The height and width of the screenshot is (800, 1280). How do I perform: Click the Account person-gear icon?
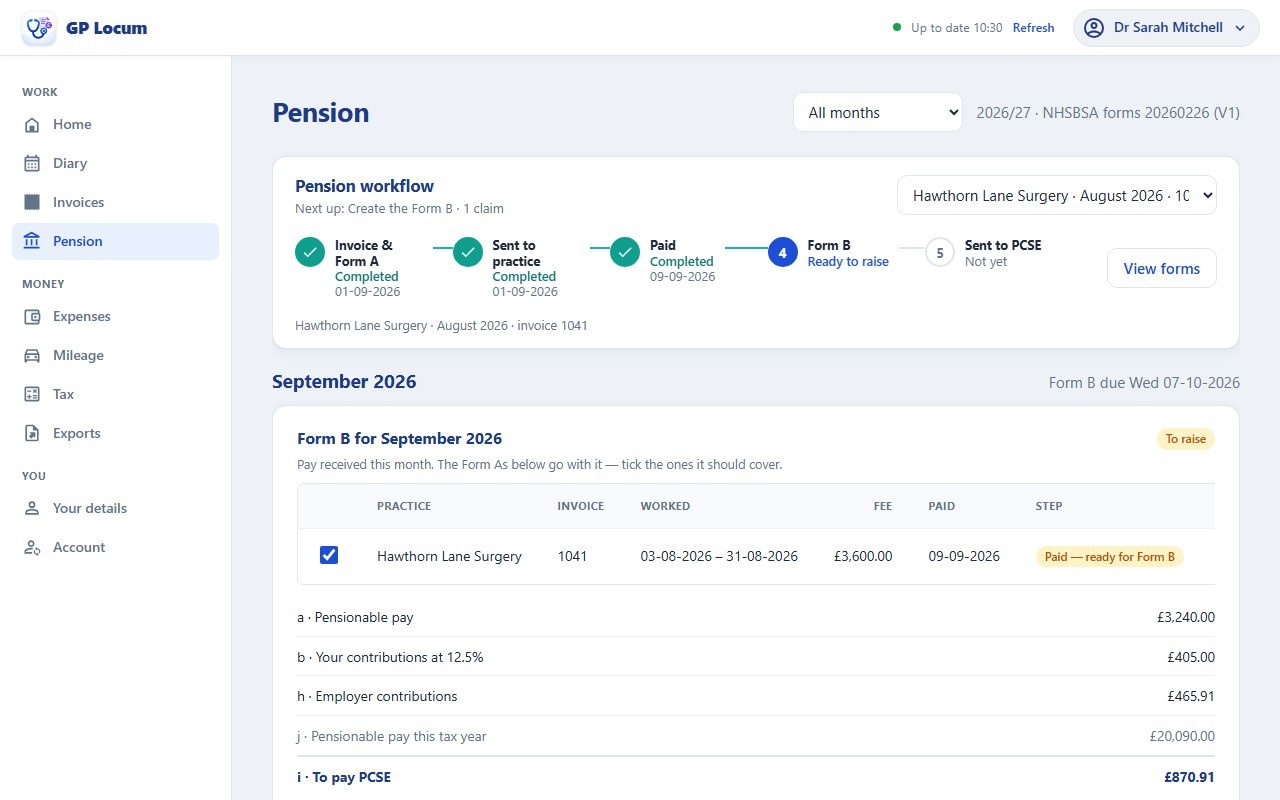pos(32,548)
